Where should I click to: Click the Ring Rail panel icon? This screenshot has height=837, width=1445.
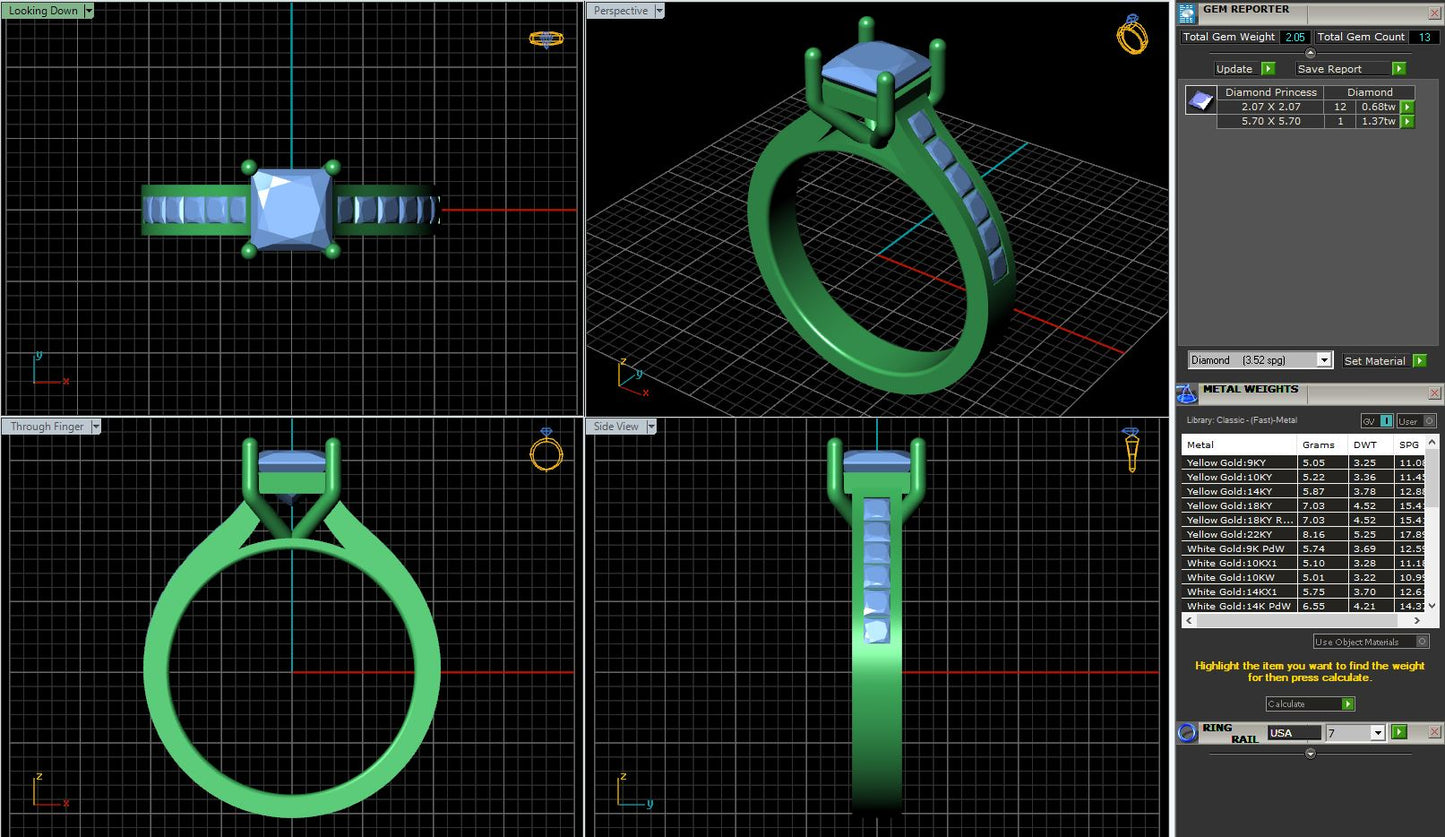point(1187,732)
